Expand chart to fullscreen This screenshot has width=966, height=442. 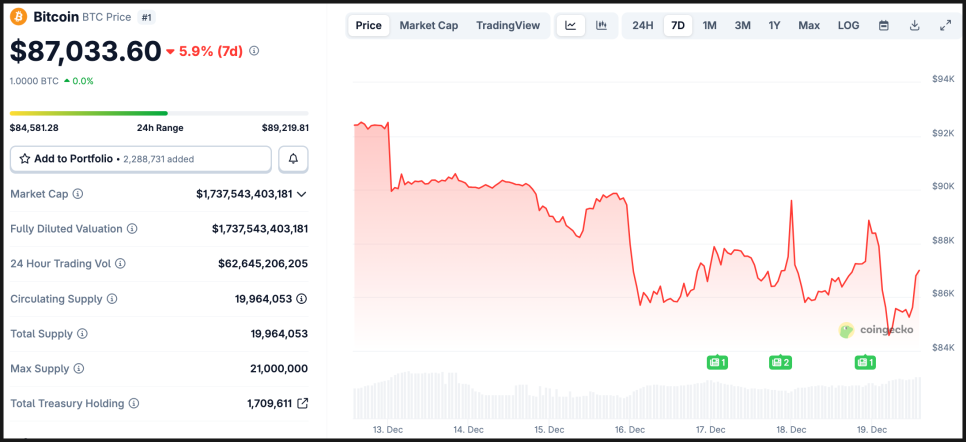946,26
